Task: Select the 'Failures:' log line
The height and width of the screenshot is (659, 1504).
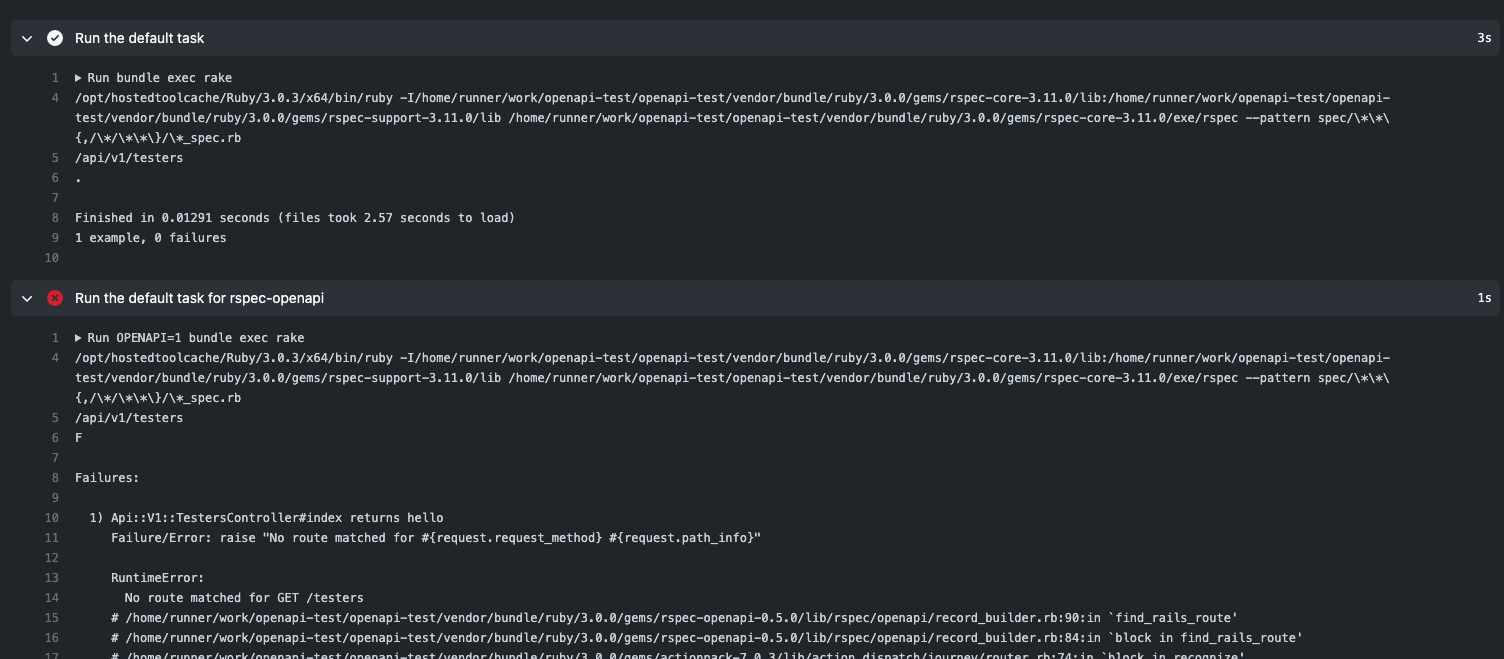Action: click(107, 478)
